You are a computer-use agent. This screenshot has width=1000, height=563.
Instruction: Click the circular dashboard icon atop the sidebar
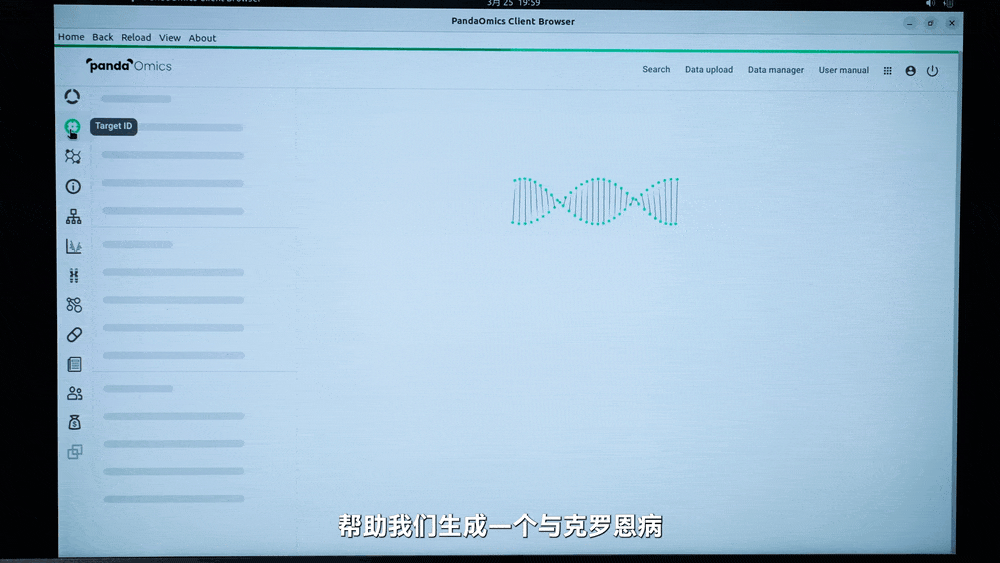click(x=72, y=97)
